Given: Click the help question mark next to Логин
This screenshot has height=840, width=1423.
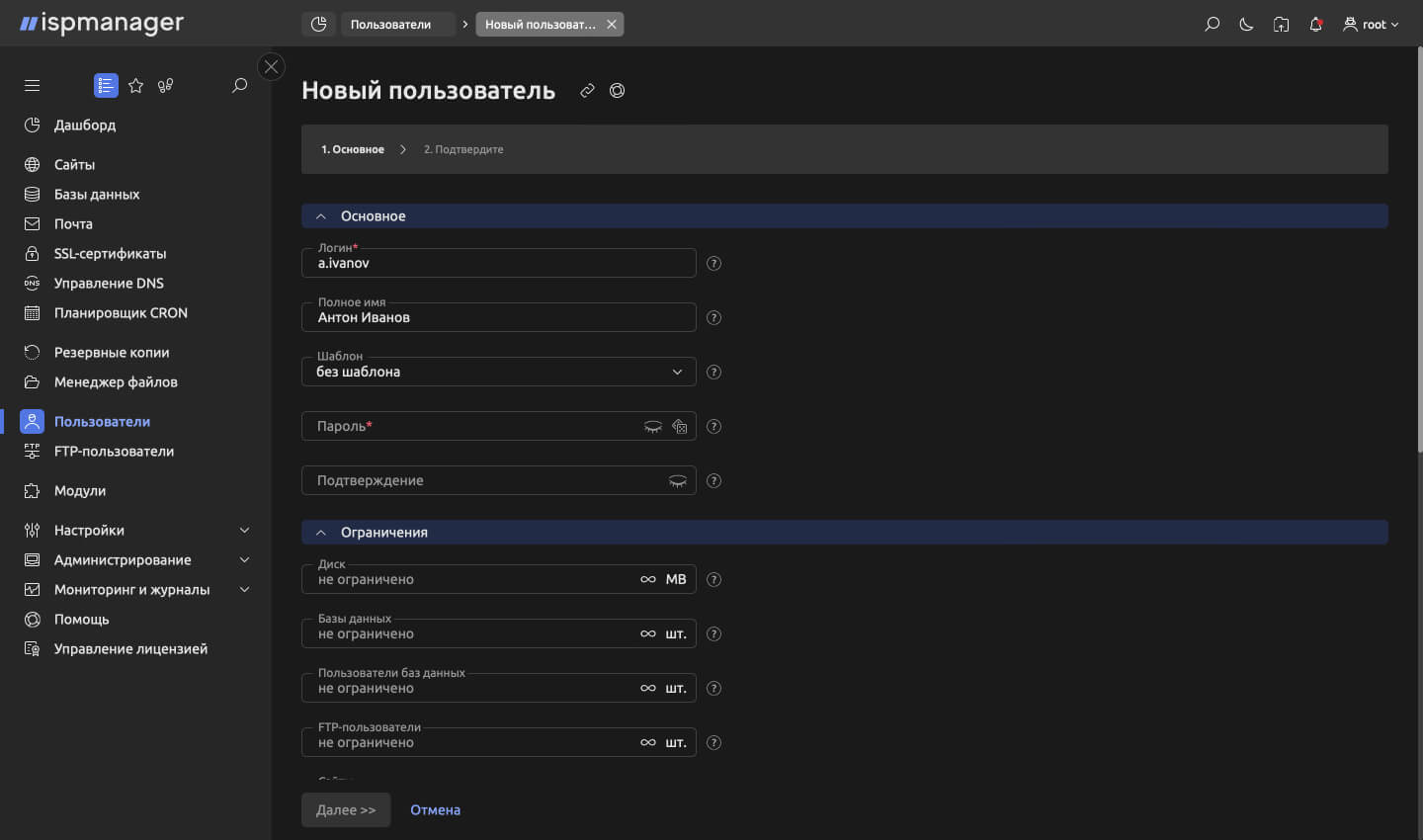Looking at the screenshot, I should (x=713, y=263).
